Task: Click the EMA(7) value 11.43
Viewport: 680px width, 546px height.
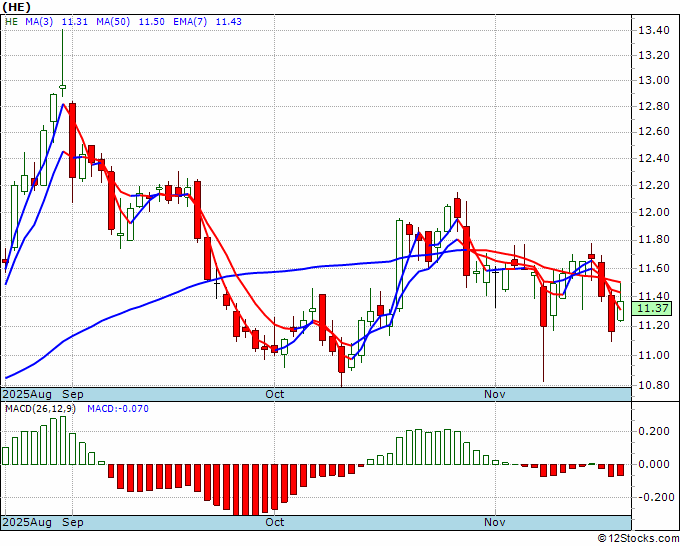Action: 229,22
